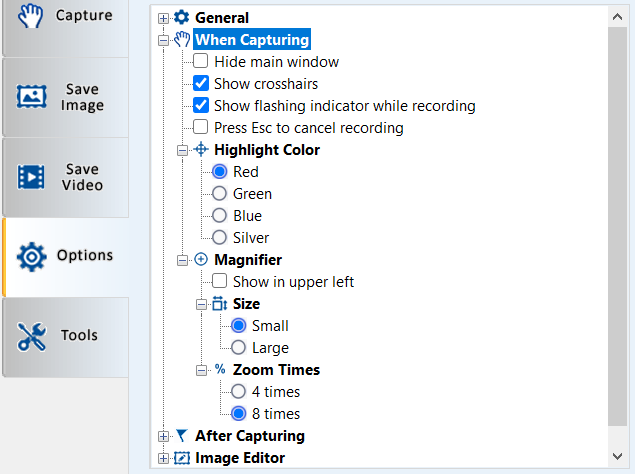
Task: Click the percent icon beside Zoom Times
Action: click(x=219, y=370)
